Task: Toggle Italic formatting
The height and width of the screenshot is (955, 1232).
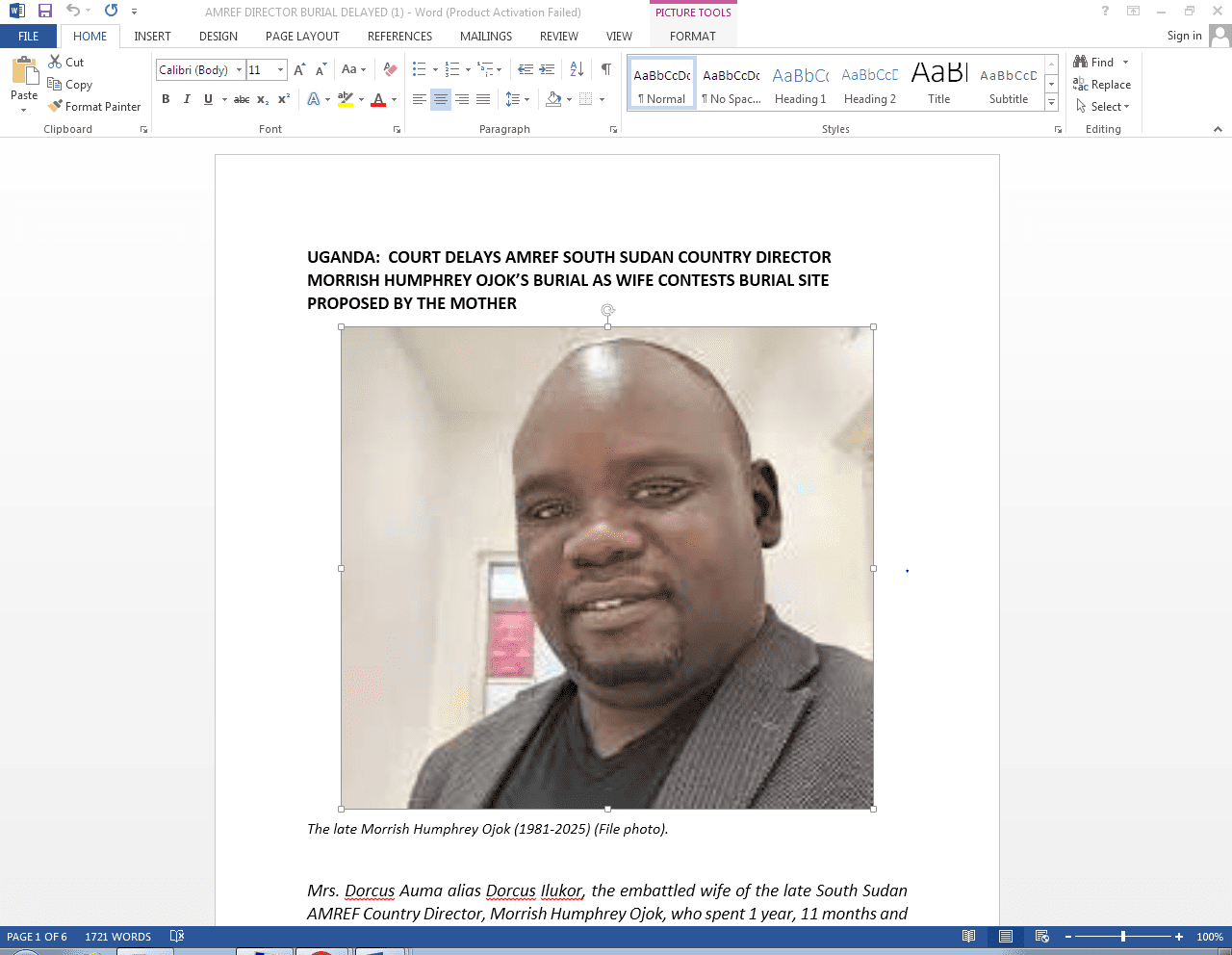Action: 187,99
